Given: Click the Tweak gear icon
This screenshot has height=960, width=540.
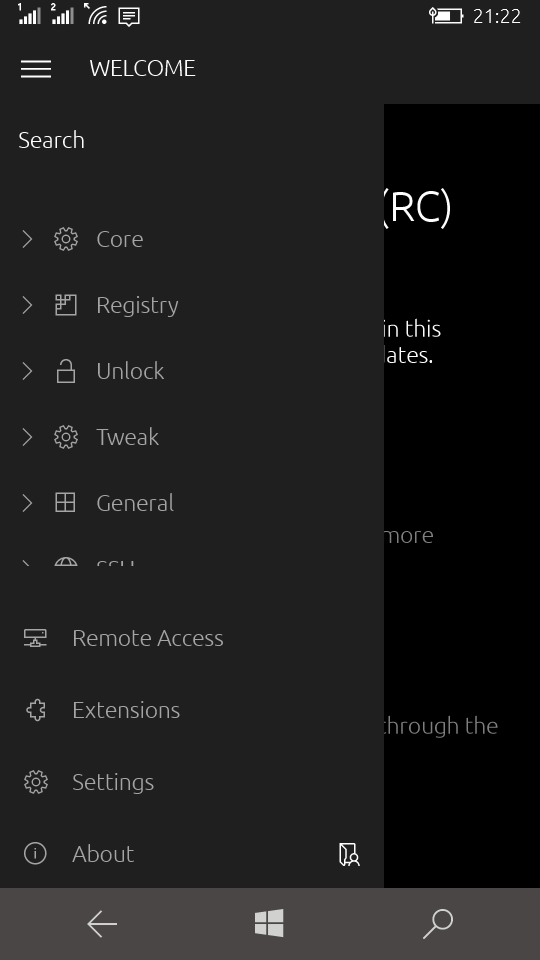Looking at the screenshot, I should (66, 437).
